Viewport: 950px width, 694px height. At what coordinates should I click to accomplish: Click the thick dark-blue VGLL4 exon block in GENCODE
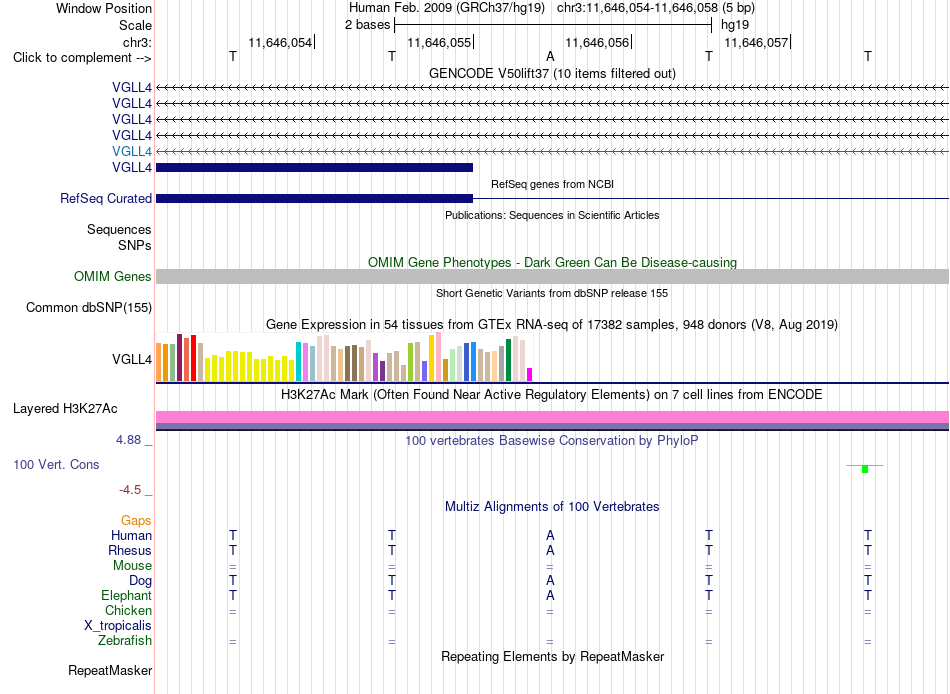point(314,167)
